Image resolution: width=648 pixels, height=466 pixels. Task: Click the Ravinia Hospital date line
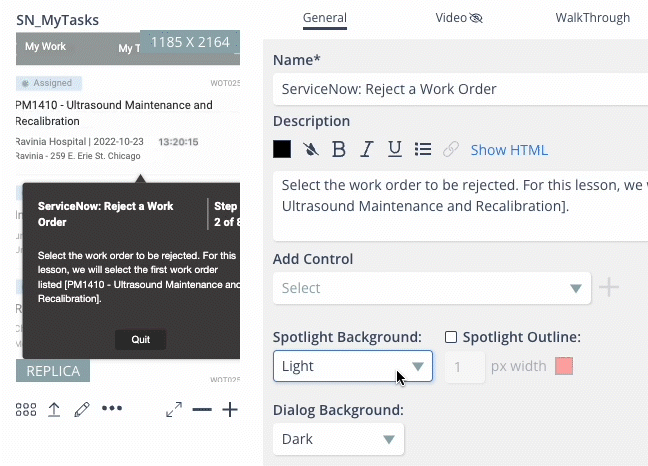(x=79, y=142)
